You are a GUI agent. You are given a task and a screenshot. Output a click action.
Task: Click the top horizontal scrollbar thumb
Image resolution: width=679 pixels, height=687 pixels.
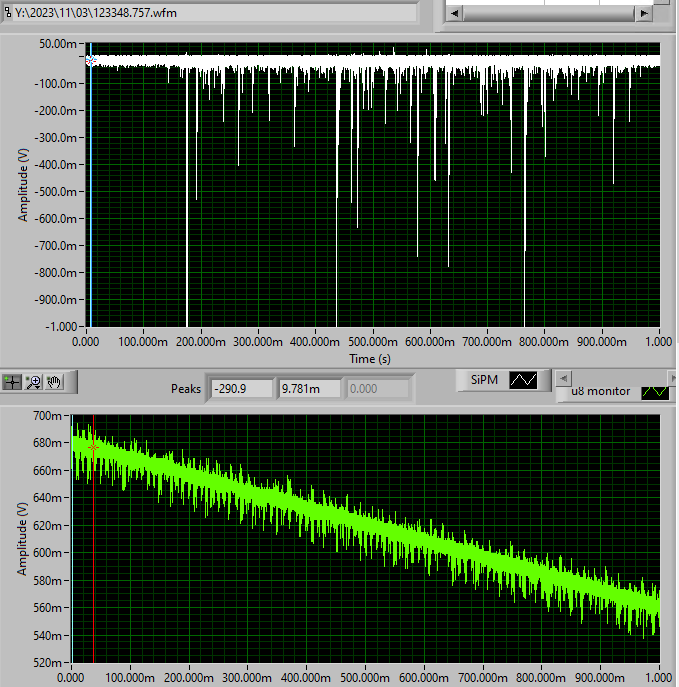click(549, 13)
